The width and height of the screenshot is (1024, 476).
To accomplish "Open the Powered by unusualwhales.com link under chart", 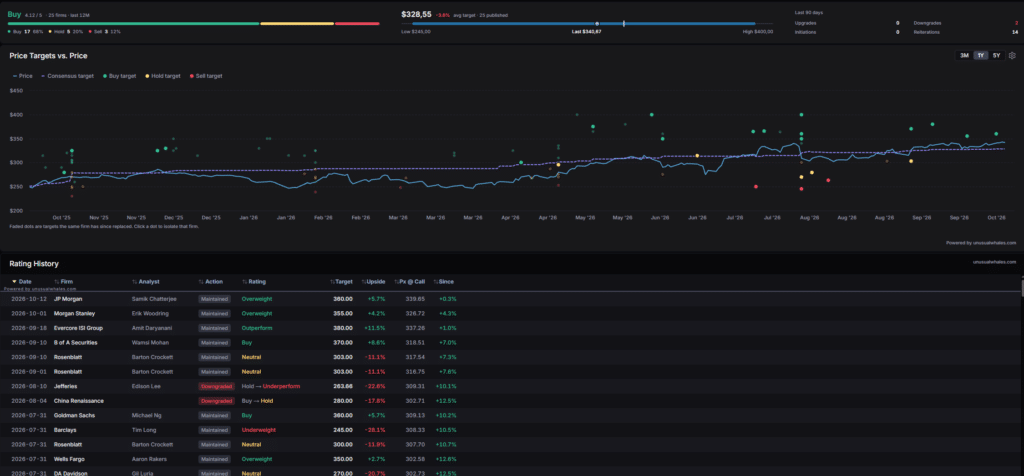I will click(x=981, y=242).
